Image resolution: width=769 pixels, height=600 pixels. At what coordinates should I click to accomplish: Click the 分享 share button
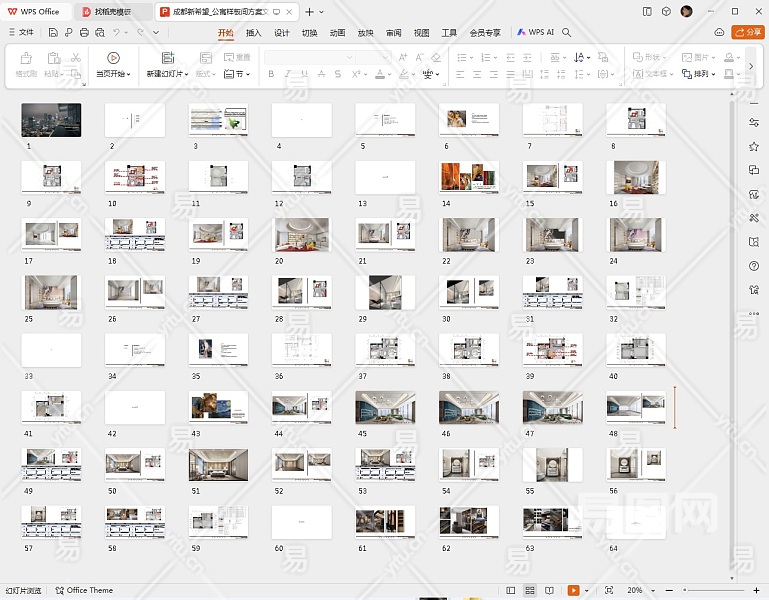pyautogui.click(x=747, y=33)
